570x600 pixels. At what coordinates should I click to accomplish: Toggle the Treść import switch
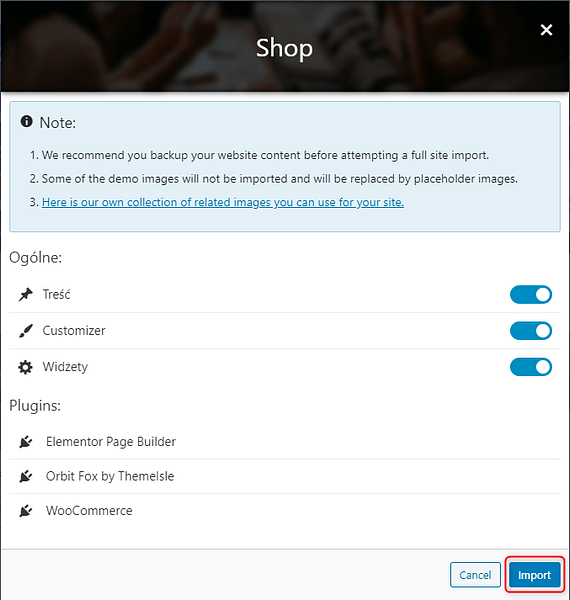coord(531,295)
